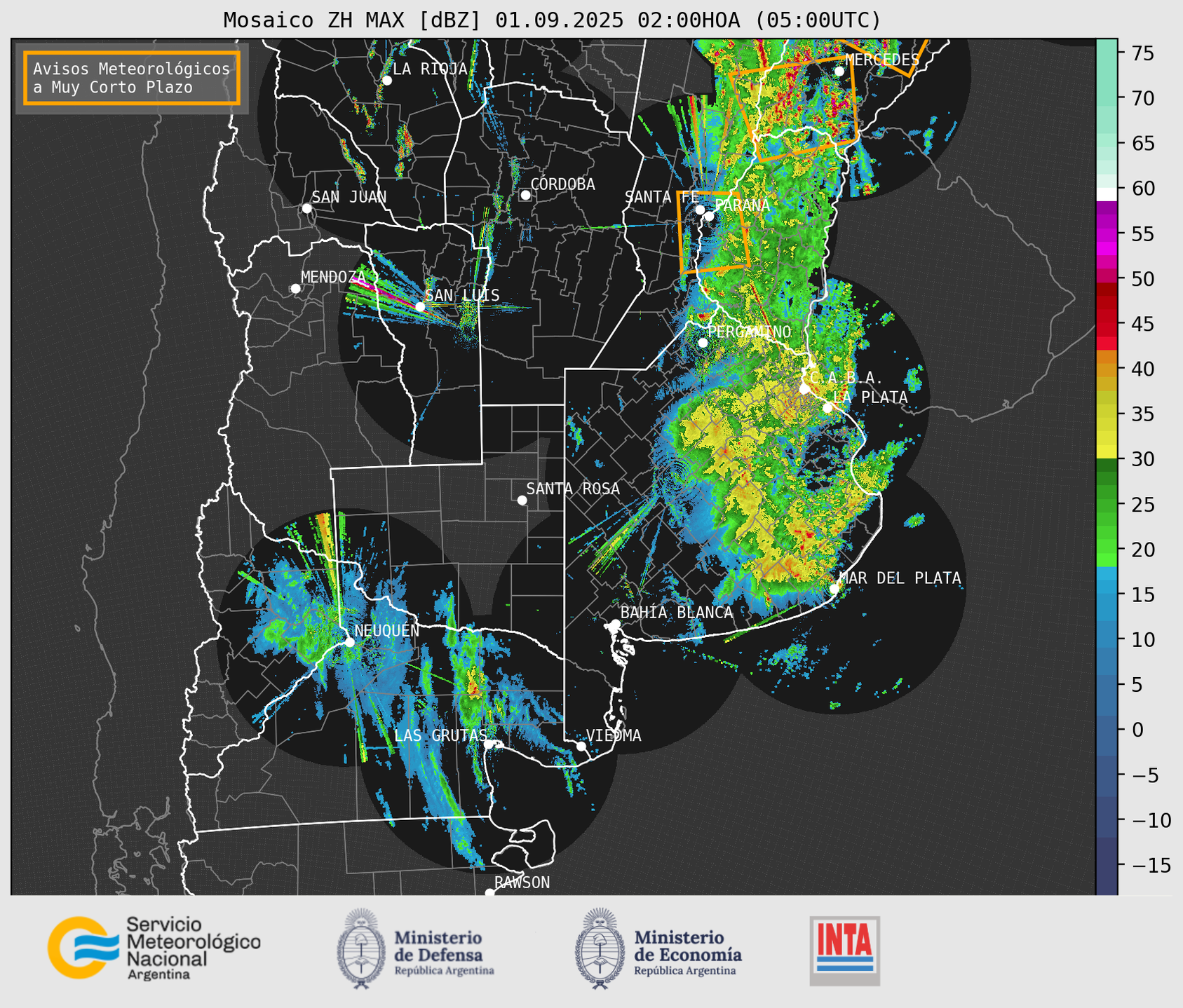Click the 60 dBZ scale label
Screen dimensions: 1183x1008
(x=1142, y=189)
